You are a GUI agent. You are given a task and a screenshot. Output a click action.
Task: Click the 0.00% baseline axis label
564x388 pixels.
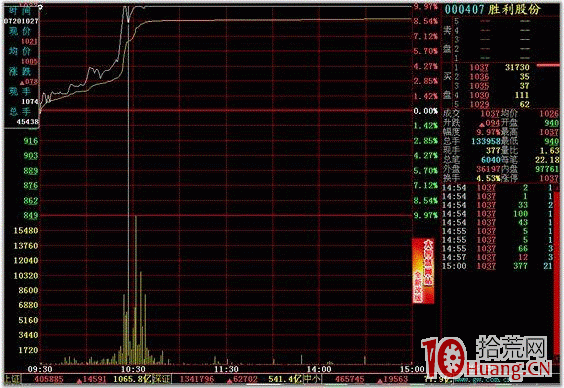pyautogui.click(x=426, y=111)
